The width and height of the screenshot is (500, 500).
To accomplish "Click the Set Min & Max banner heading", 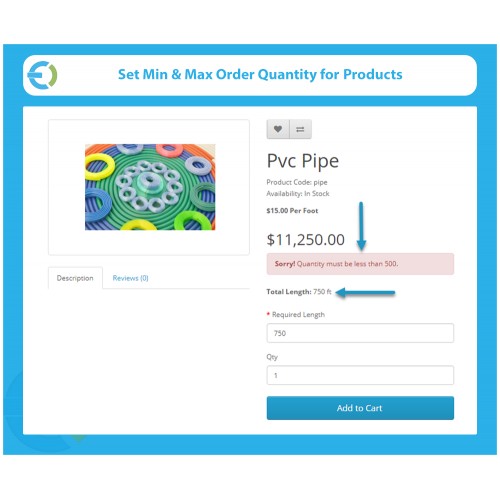I will pos(260,74).
